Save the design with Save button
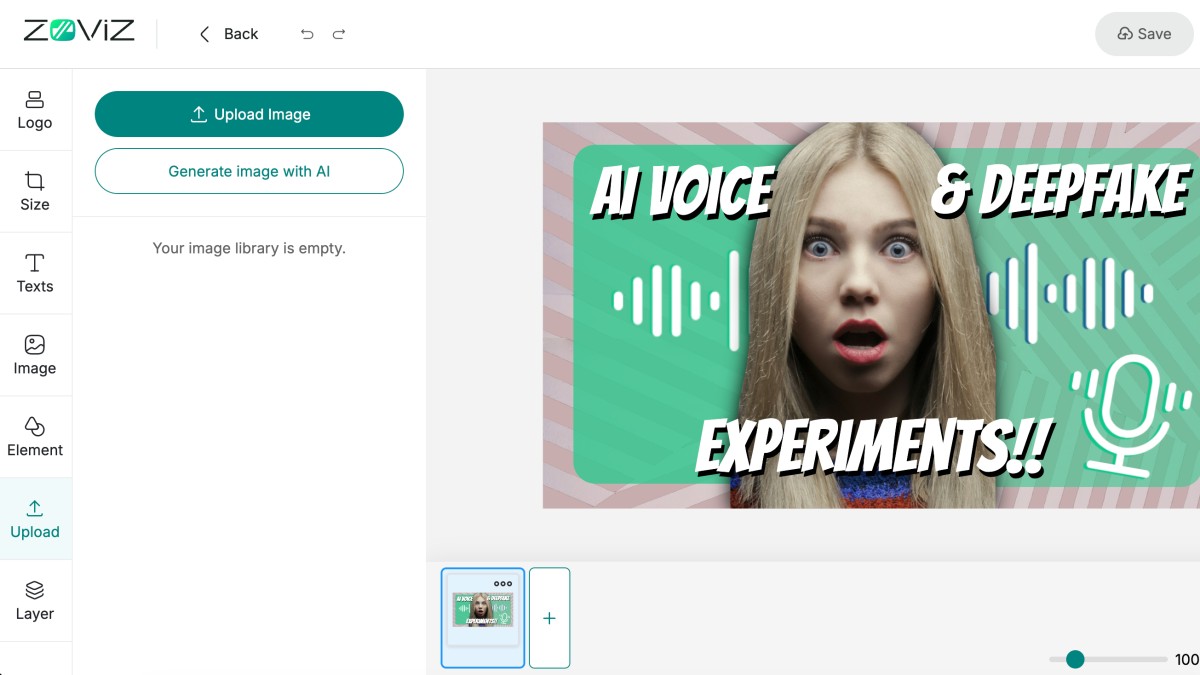The height and width of the screenshot is (675, 1200). (x=1144, y=34)
